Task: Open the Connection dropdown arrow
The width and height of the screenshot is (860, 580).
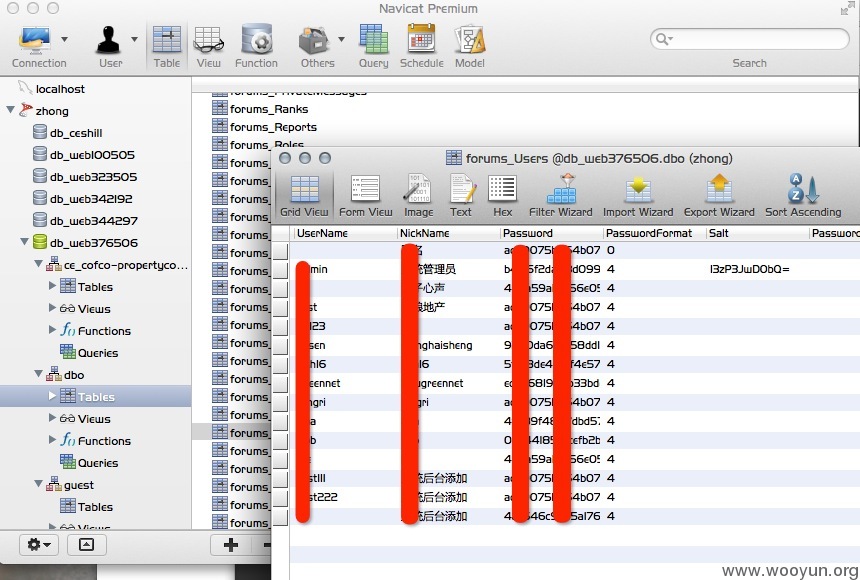Action: 64,39
